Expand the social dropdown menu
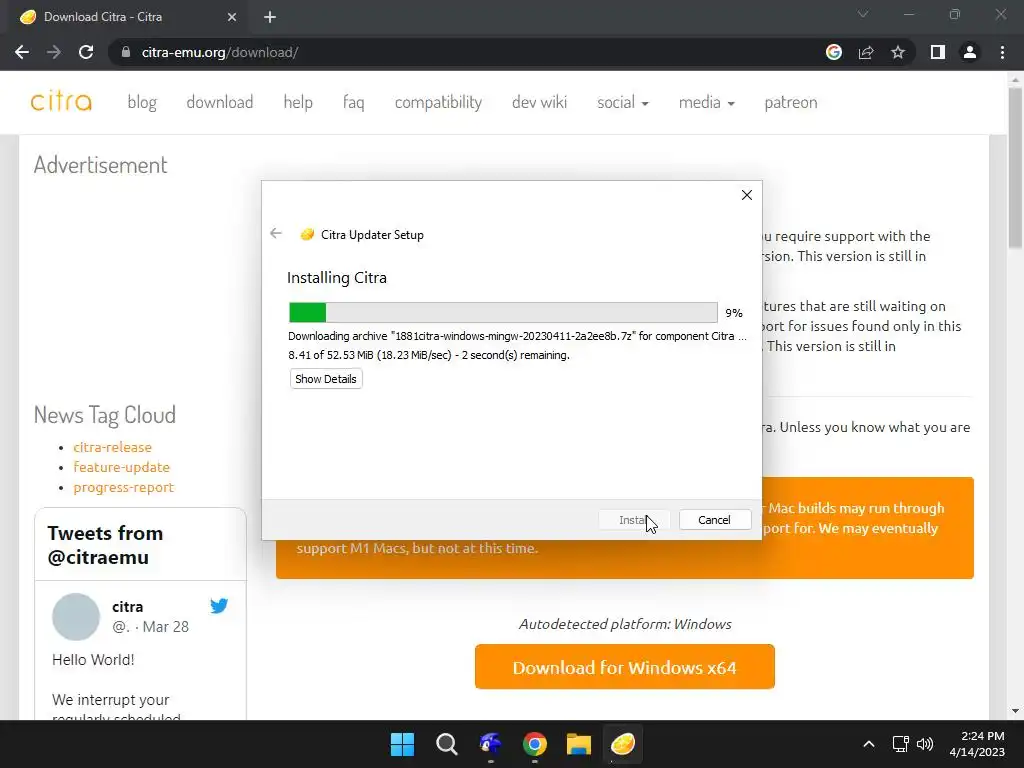1024x768 pixels. [x=622, y=102]
